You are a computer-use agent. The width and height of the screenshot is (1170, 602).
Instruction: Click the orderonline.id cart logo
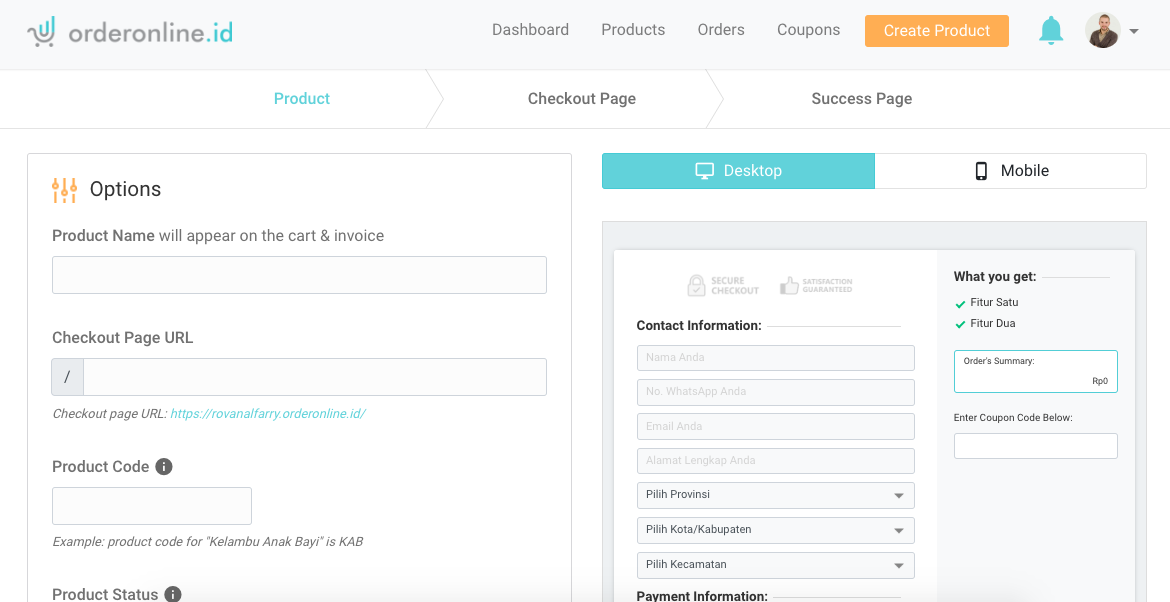42,32
